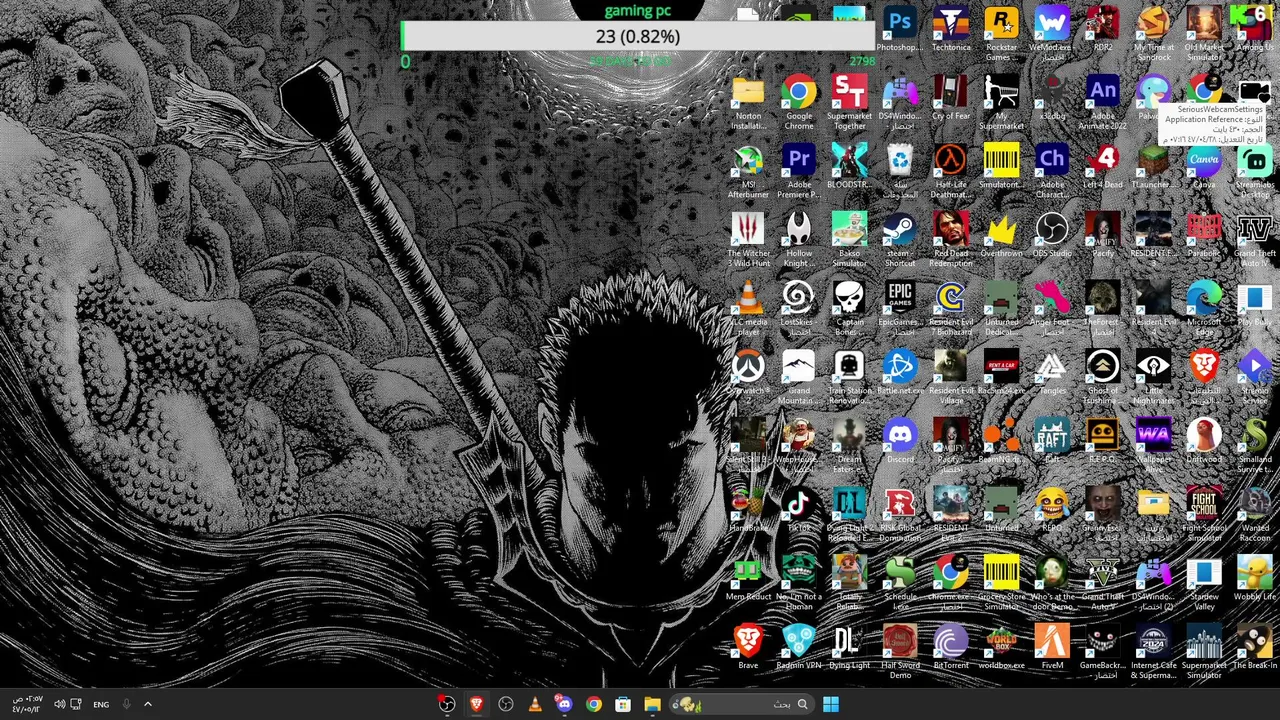The image size is (1280, 720).
Task: Select The Witcher 3 Wild Hunt icon
Action: click(x=748, y=241)
